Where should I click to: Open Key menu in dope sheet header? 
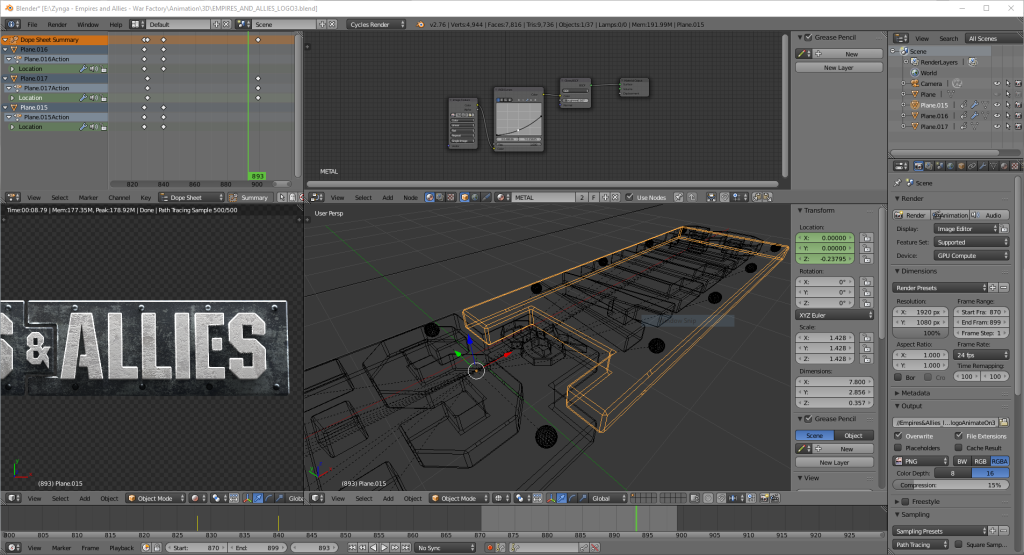click(146, 197)
